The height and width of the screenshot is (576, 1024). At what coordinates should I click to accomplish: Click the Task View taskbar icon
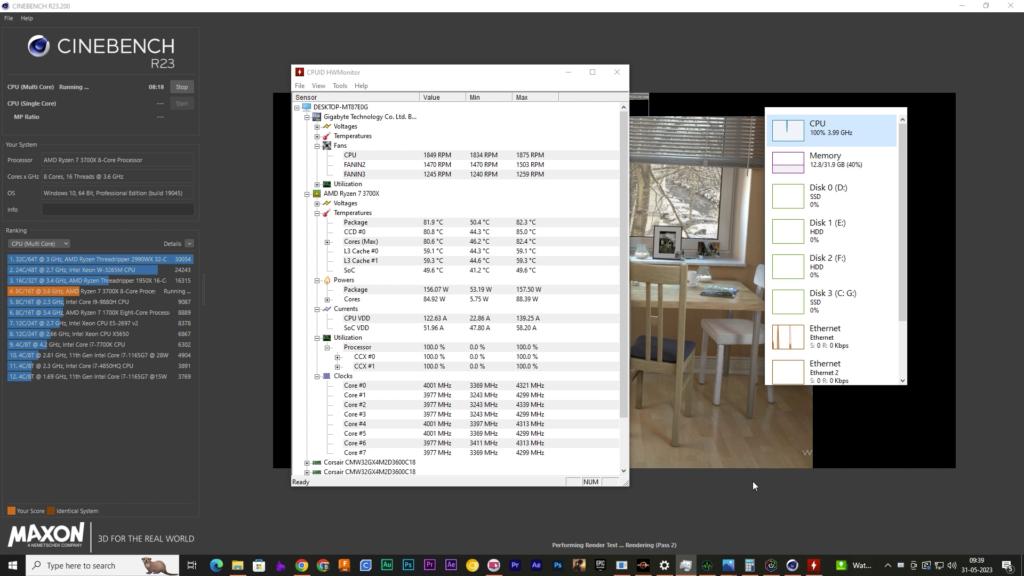click(x=191, y=565)
